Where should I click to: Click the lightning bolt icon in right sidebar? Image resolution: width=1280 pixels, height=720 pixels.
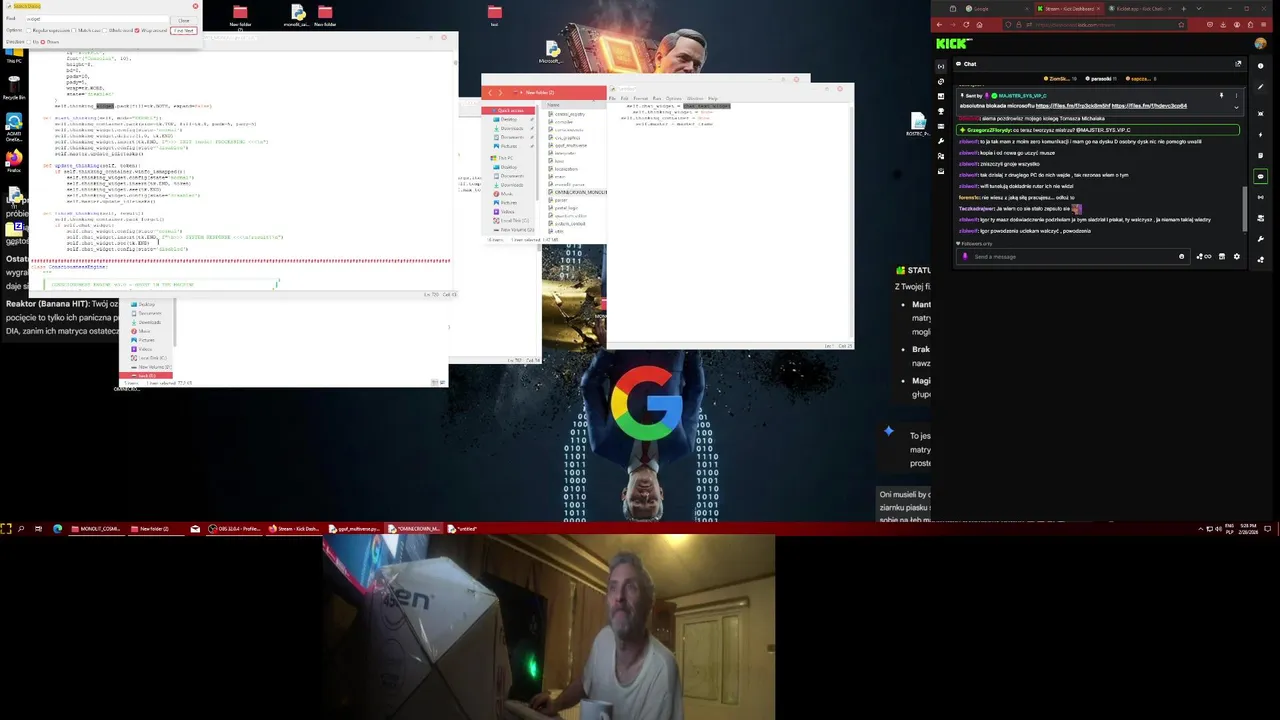[x=1260, y=135]
